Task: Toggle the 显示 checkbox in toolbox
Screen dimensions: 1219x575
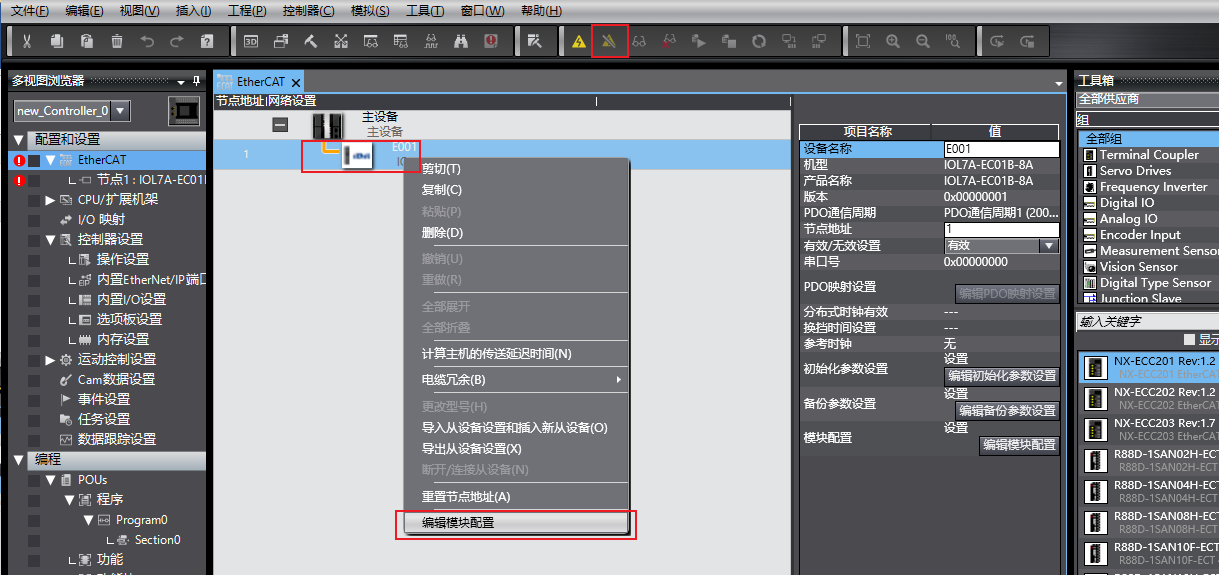Action: tap(1189, 340)
